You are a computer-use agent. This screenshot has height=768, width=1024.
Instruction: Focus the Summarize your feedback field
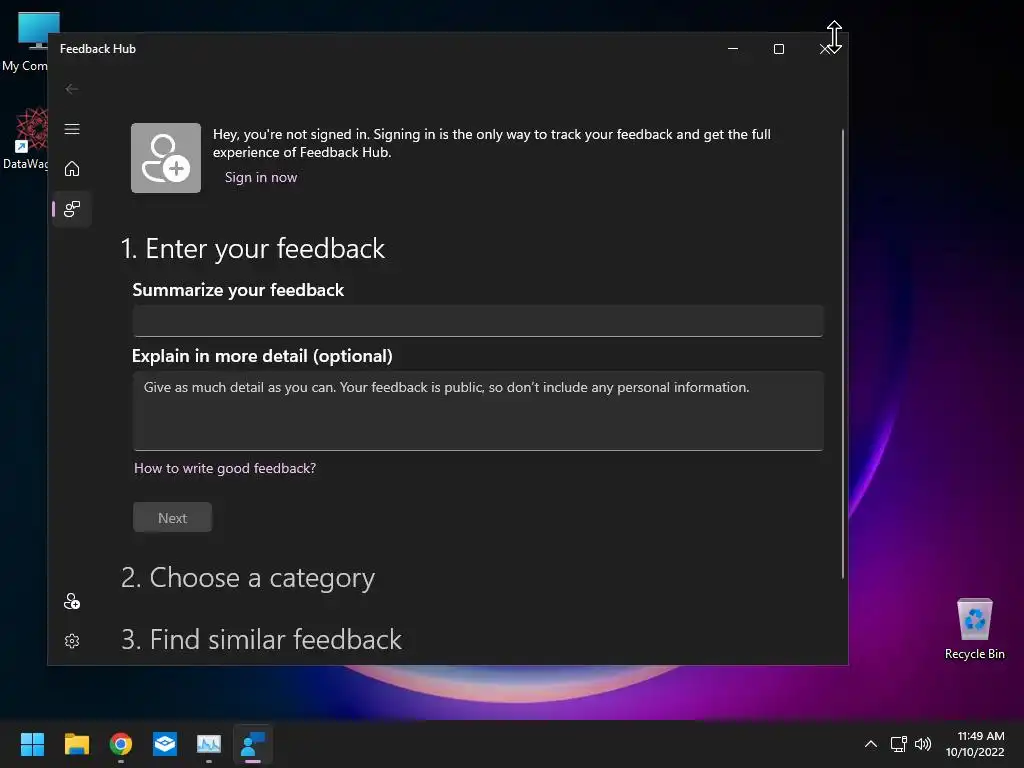click(477, 321)
